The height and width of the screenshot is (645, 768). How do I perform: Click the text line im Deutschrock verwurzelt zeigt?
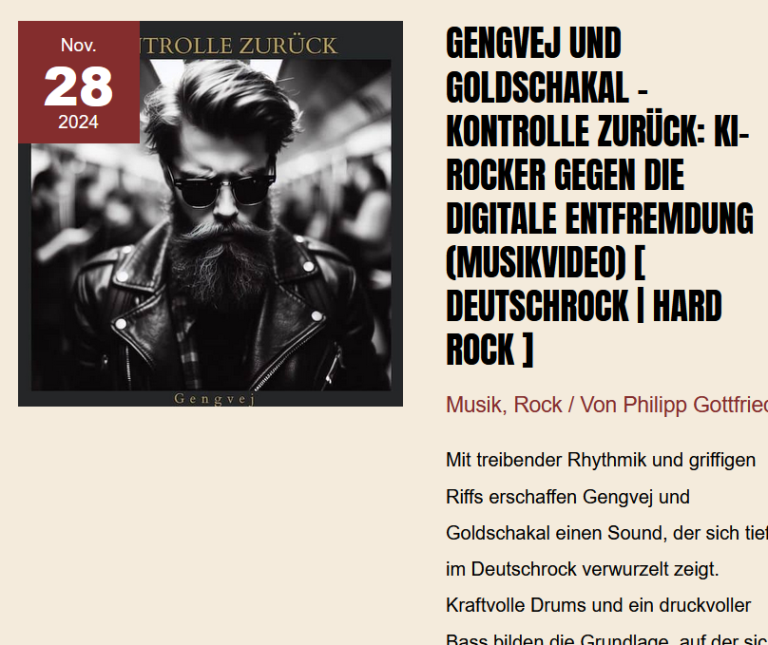[x=582, y=570]
